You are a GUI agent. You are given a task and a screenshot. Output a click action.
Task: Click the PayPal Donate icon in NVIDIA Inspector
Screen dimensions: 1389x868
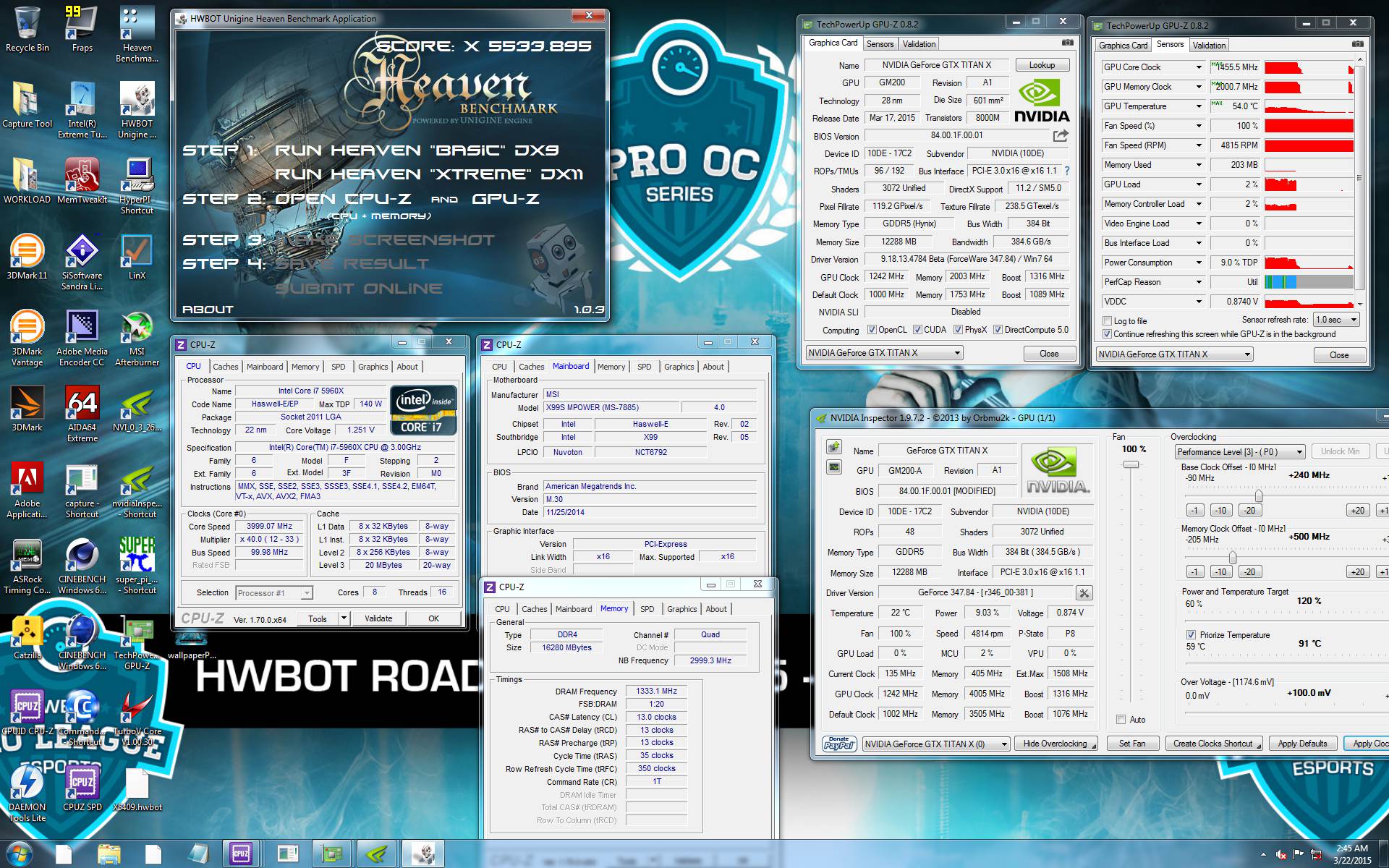(839, 744)
